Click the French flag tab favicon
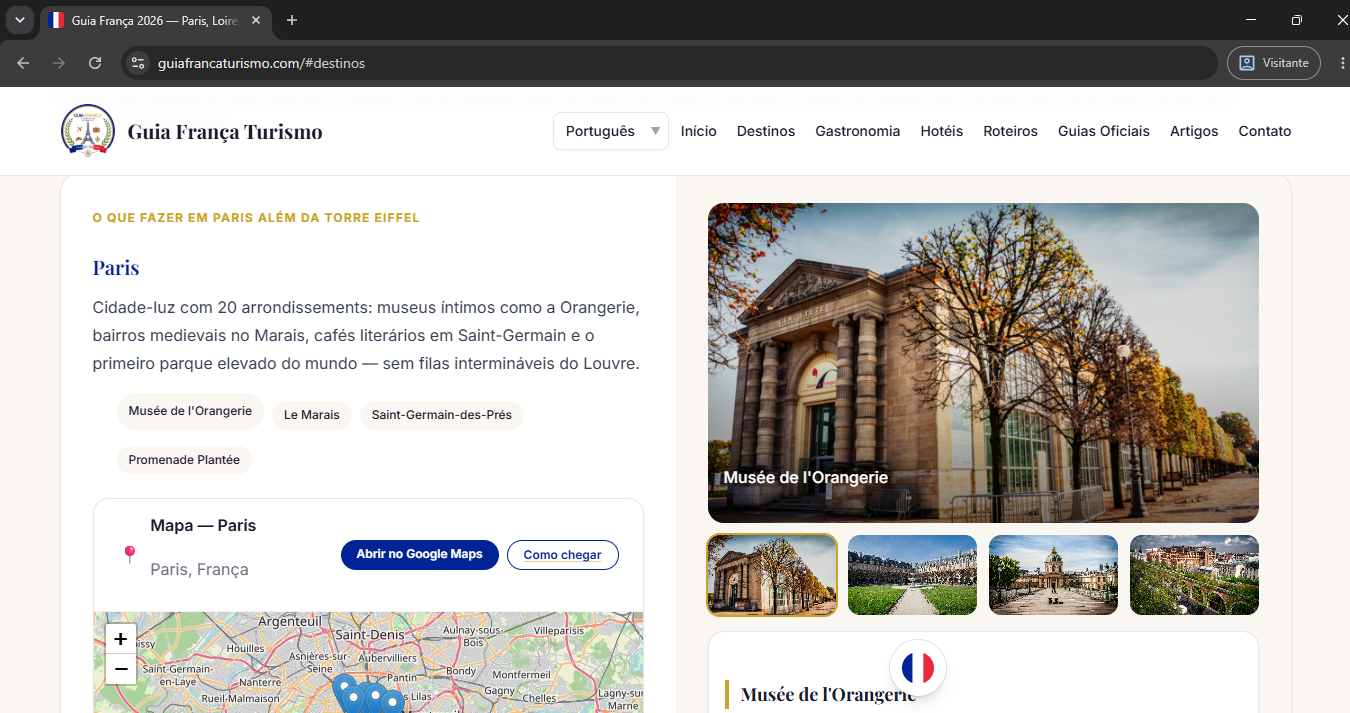The width and height of the screenshot is (1350, 713). click(56, 20)
